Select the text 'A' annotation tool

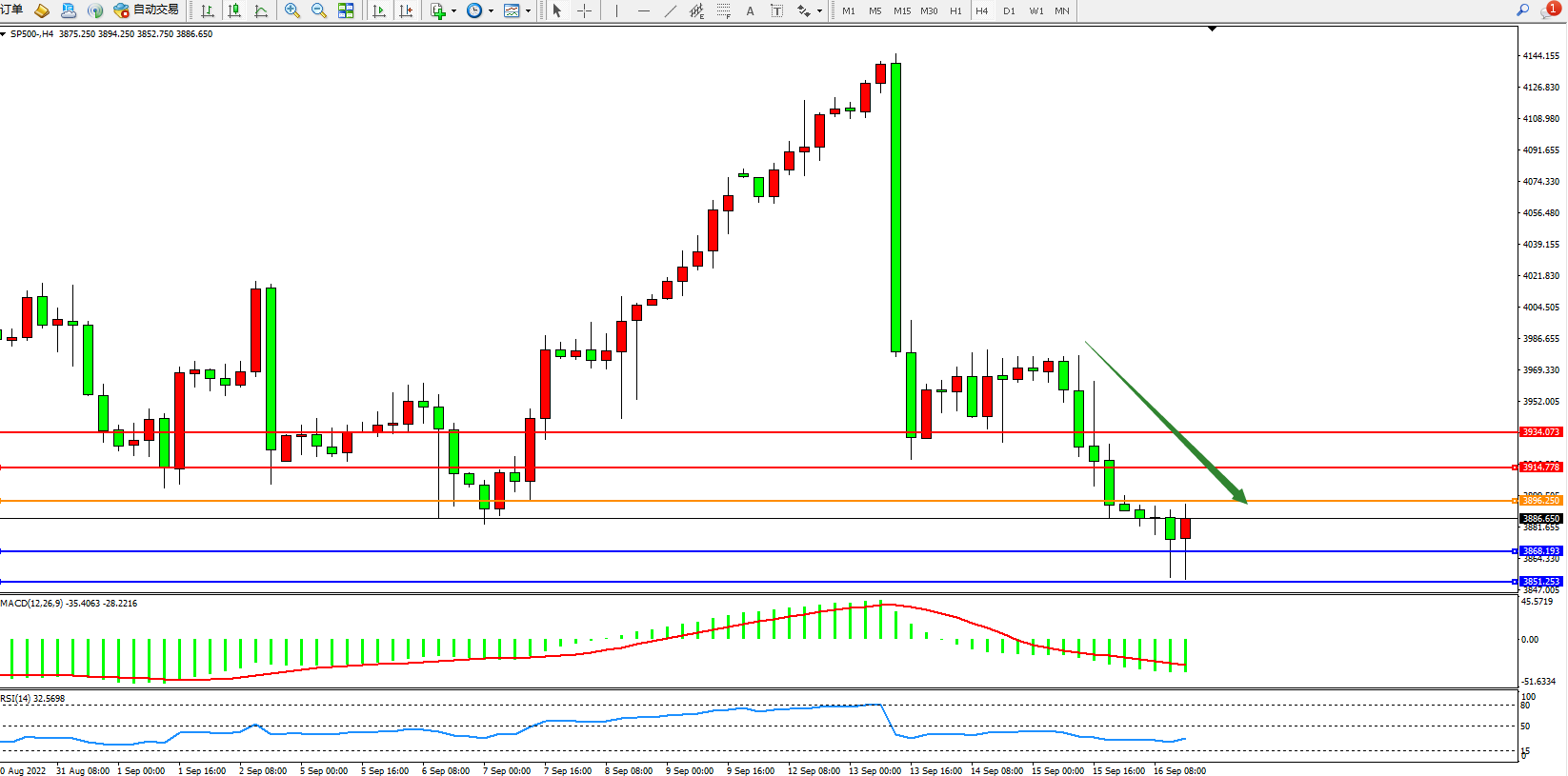point(750,10)
